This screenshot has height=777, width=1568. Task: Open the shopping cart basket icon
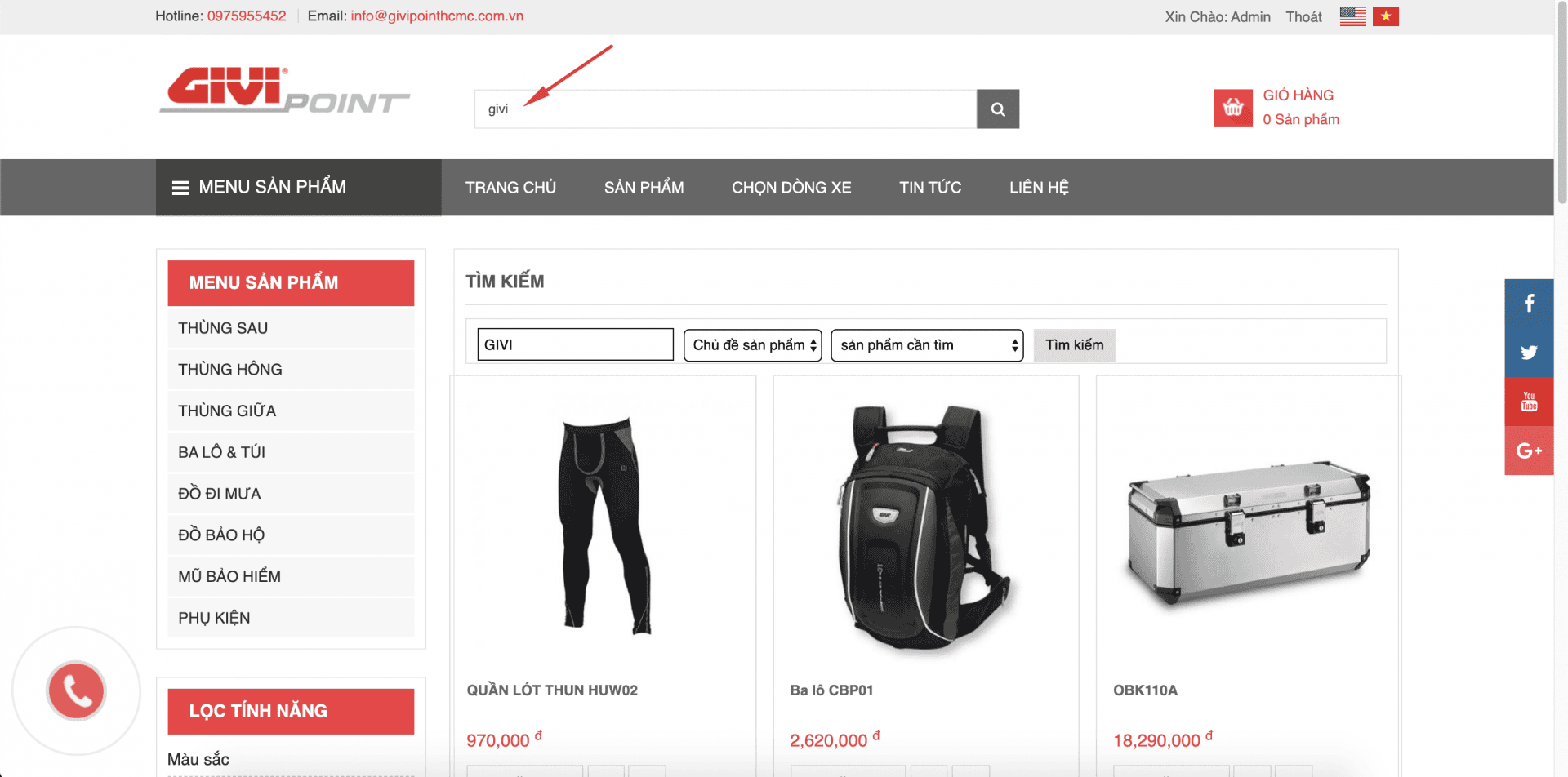coord(1232,108)
